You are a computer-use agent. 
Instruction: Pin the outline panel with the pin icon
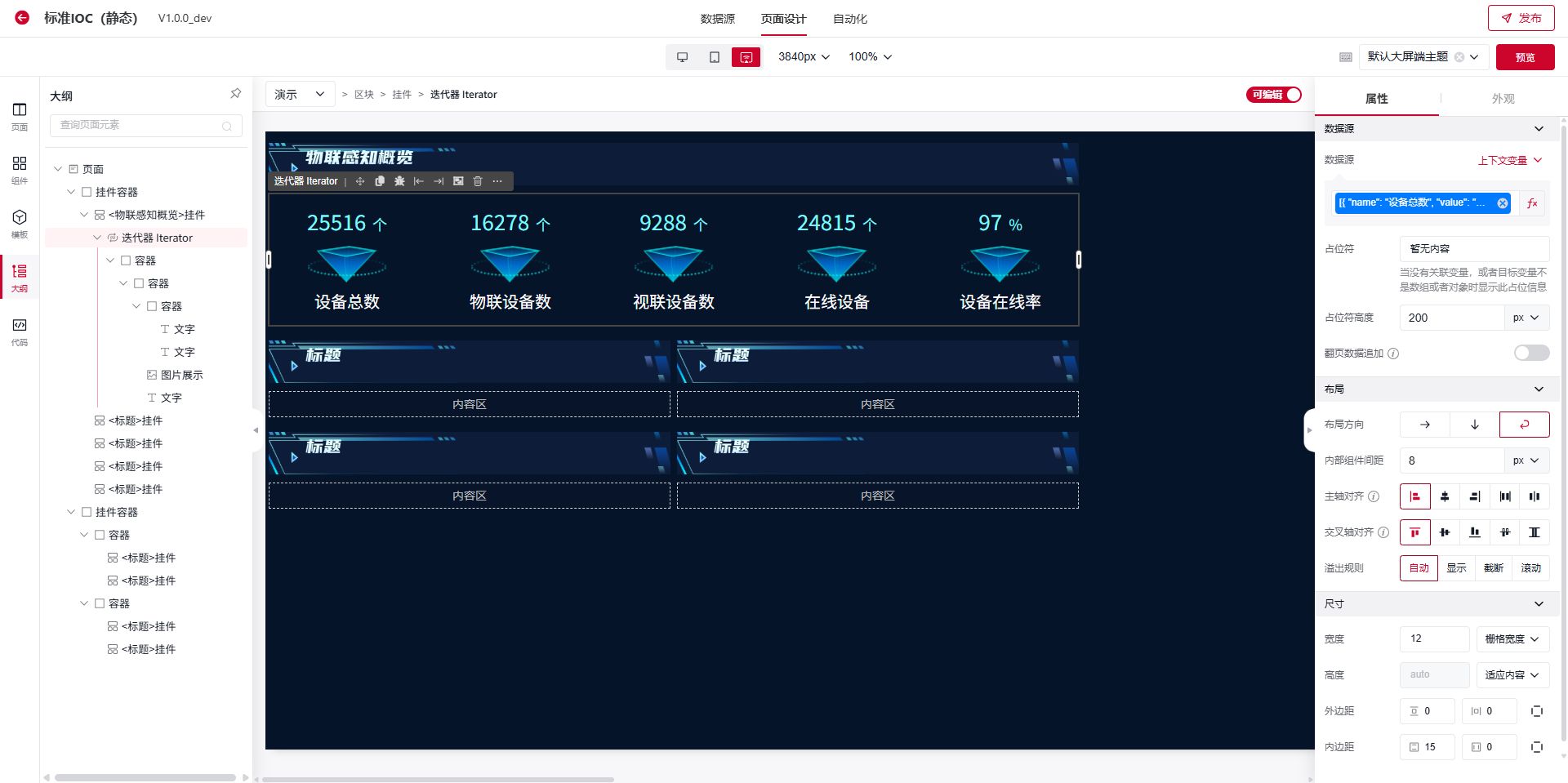point(235,94)
